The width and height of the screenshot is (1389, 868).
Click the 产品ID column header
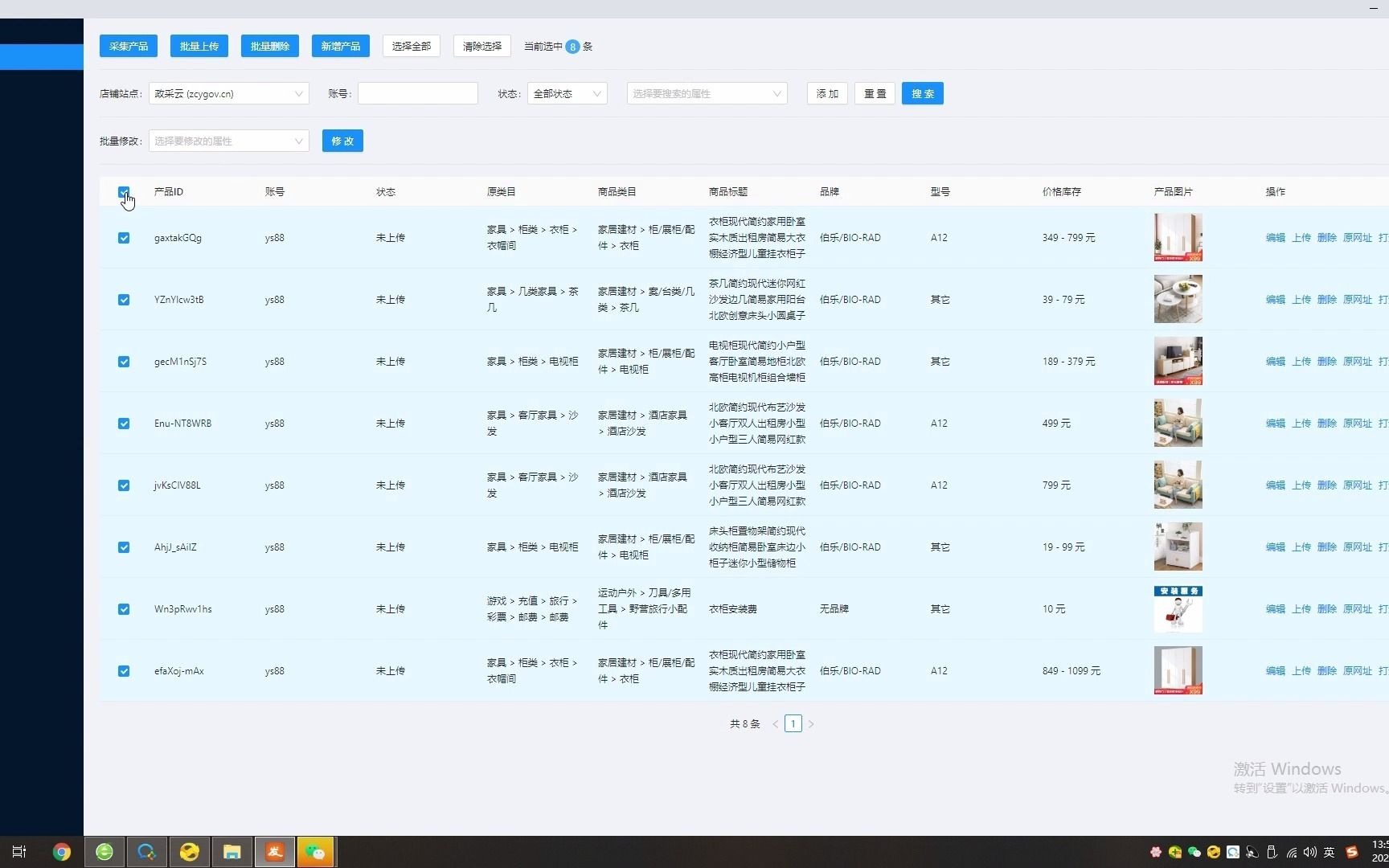click(169, 192)
